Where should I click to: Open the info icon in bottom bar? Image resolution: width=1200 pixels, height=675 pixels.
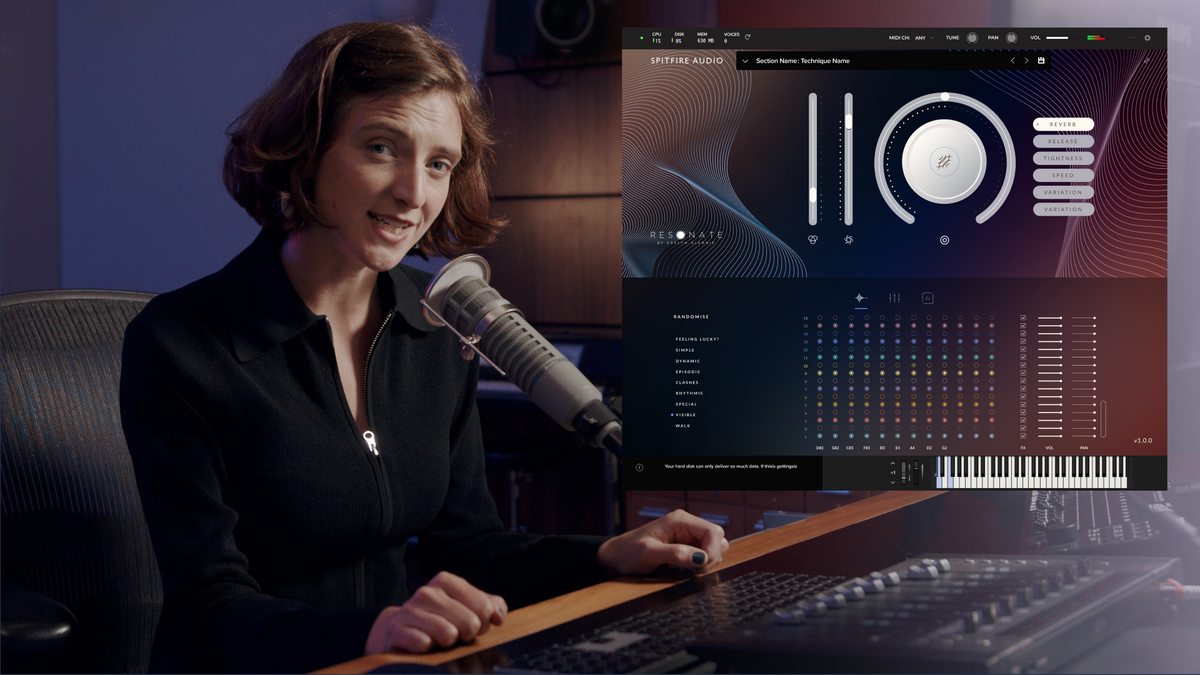pyautogui.click(x=640, y=467)
